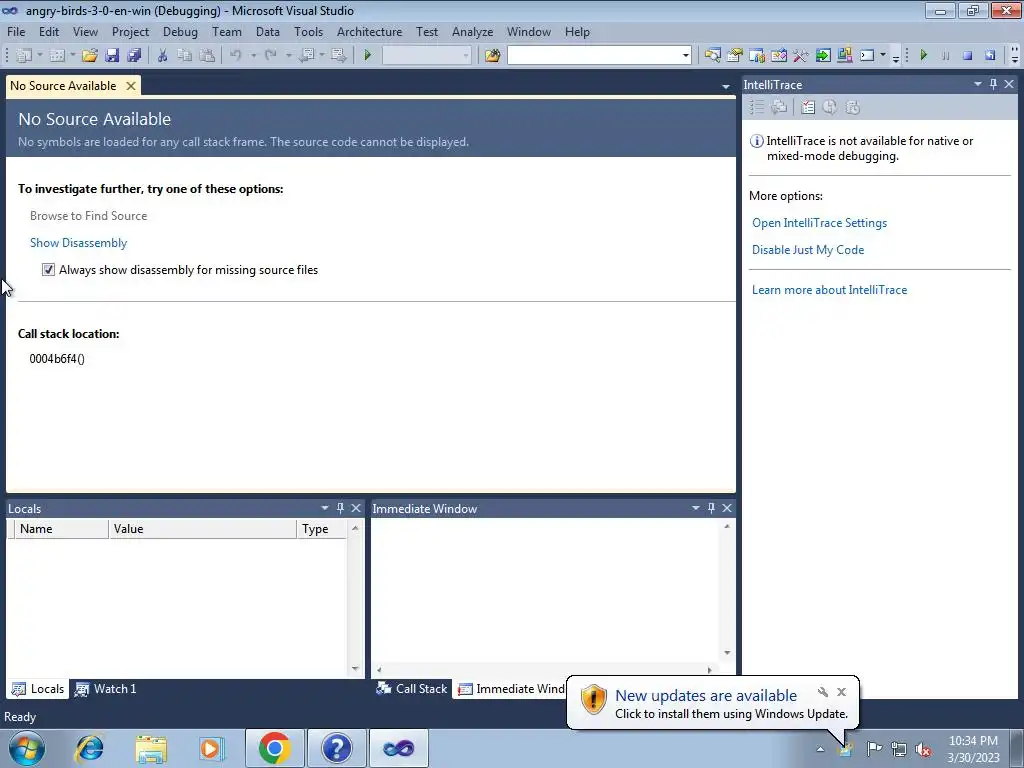Open Immediate Window position dropdown
1024x768 pixels.
pos(696,508)
